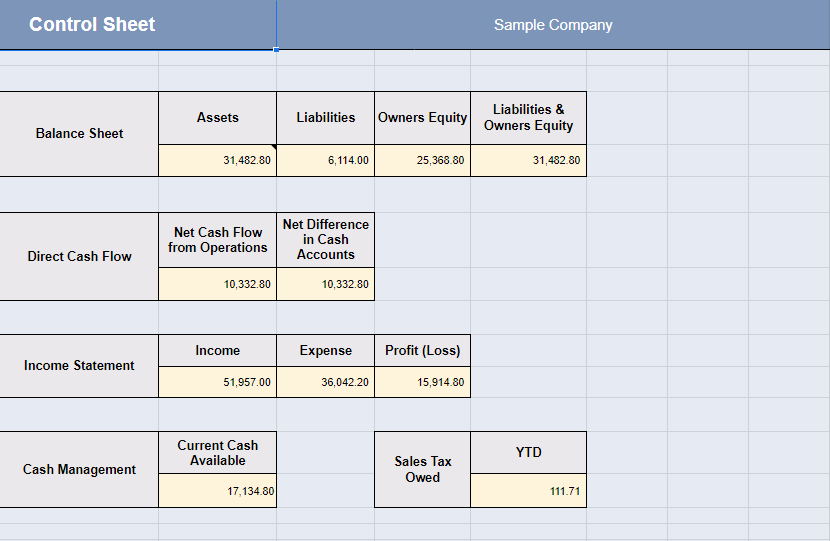This screenshot has width=830, height=541.
Task: Click the Income Statement label cell
Action: (79, 366)
